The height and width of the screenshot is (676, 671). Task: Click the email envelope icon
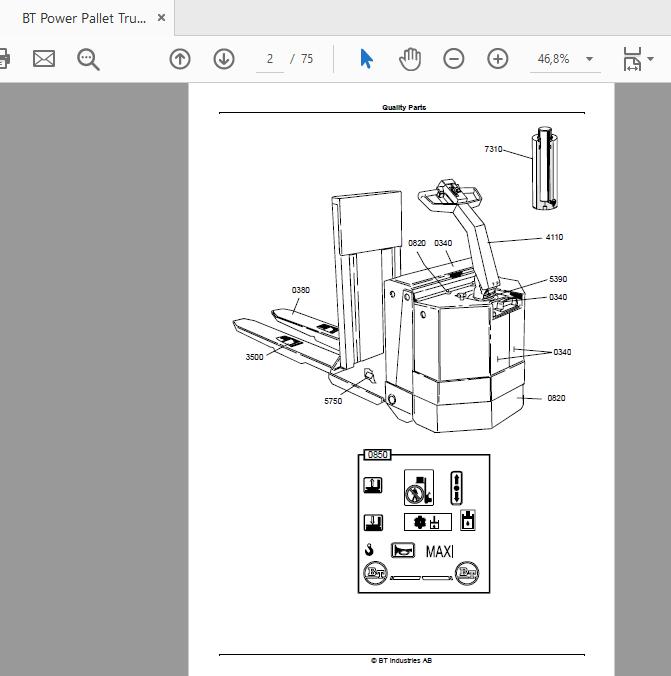point(44,59)
